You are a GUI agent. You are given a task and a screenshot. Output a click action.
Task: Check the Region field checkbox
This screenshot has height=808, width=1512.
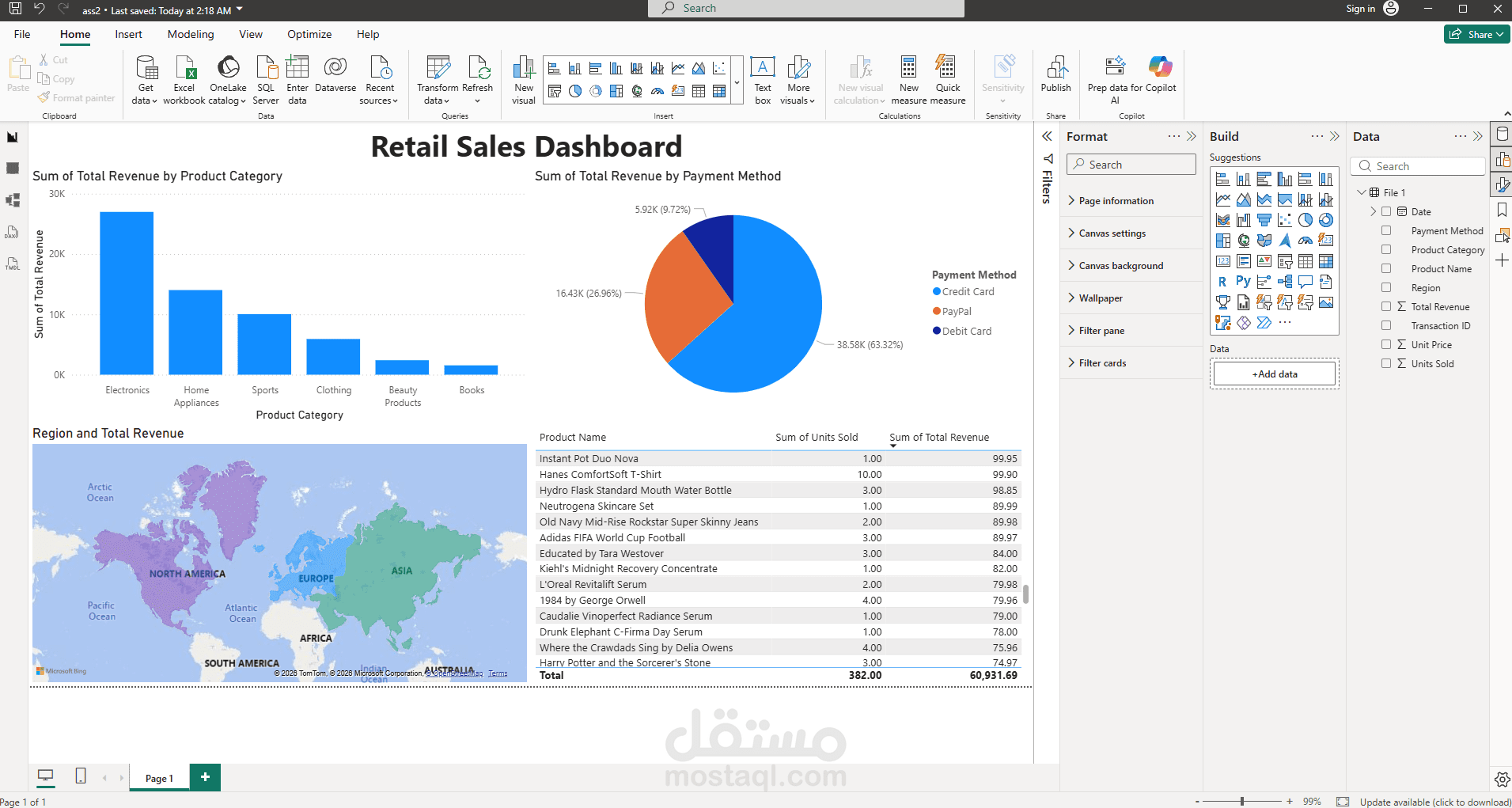(x=1386, y=287)
